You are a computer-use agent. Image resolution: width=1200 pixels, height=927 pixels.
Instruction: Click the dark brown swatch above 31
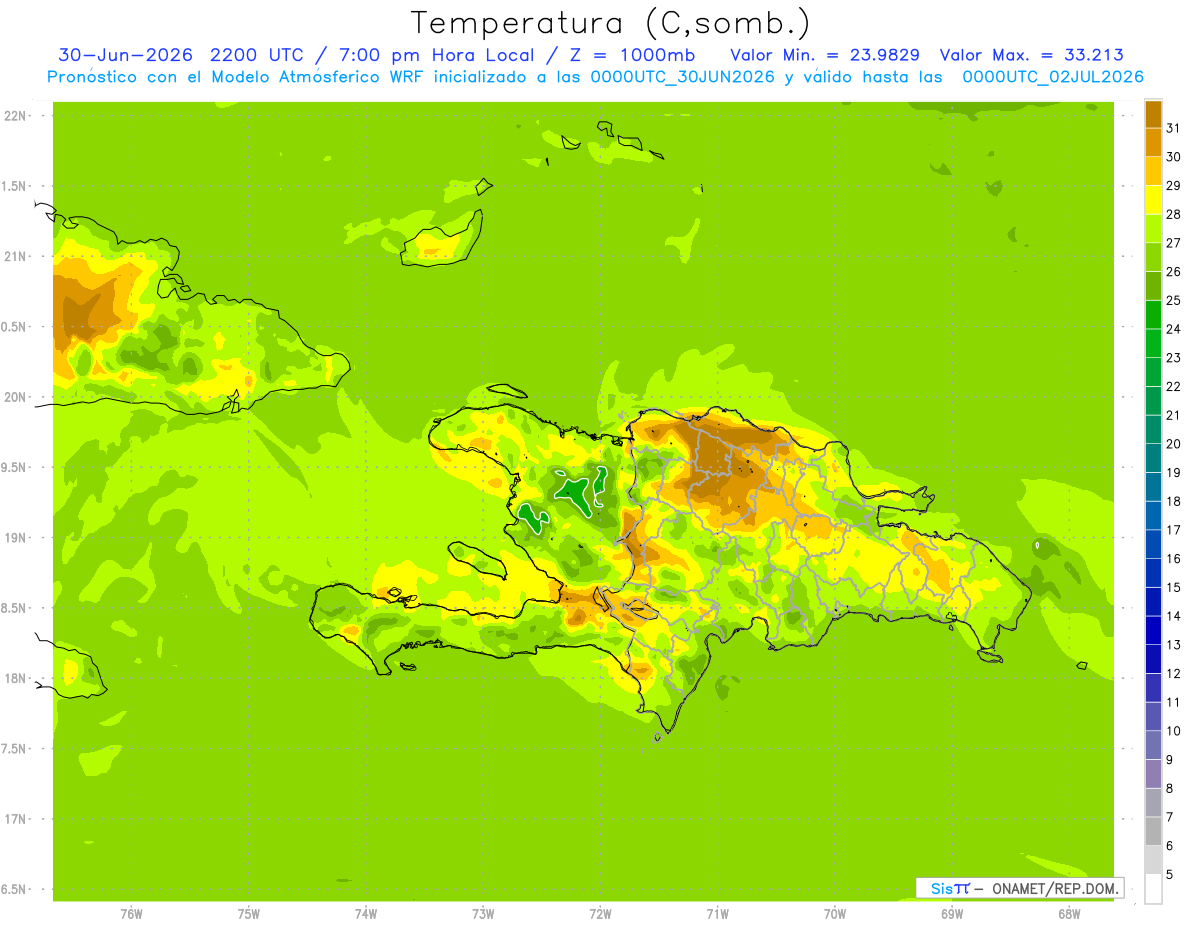pyautogui.click(x=1153, y=114)
